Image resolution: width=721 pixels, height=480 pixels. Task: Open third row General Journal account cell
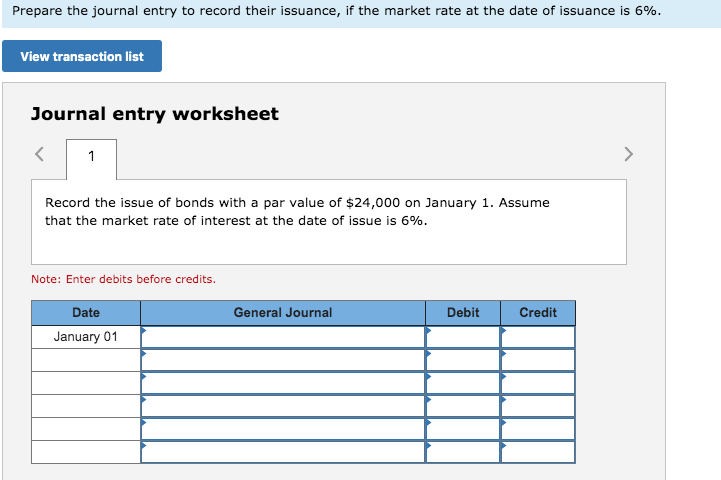coord(283,383)
